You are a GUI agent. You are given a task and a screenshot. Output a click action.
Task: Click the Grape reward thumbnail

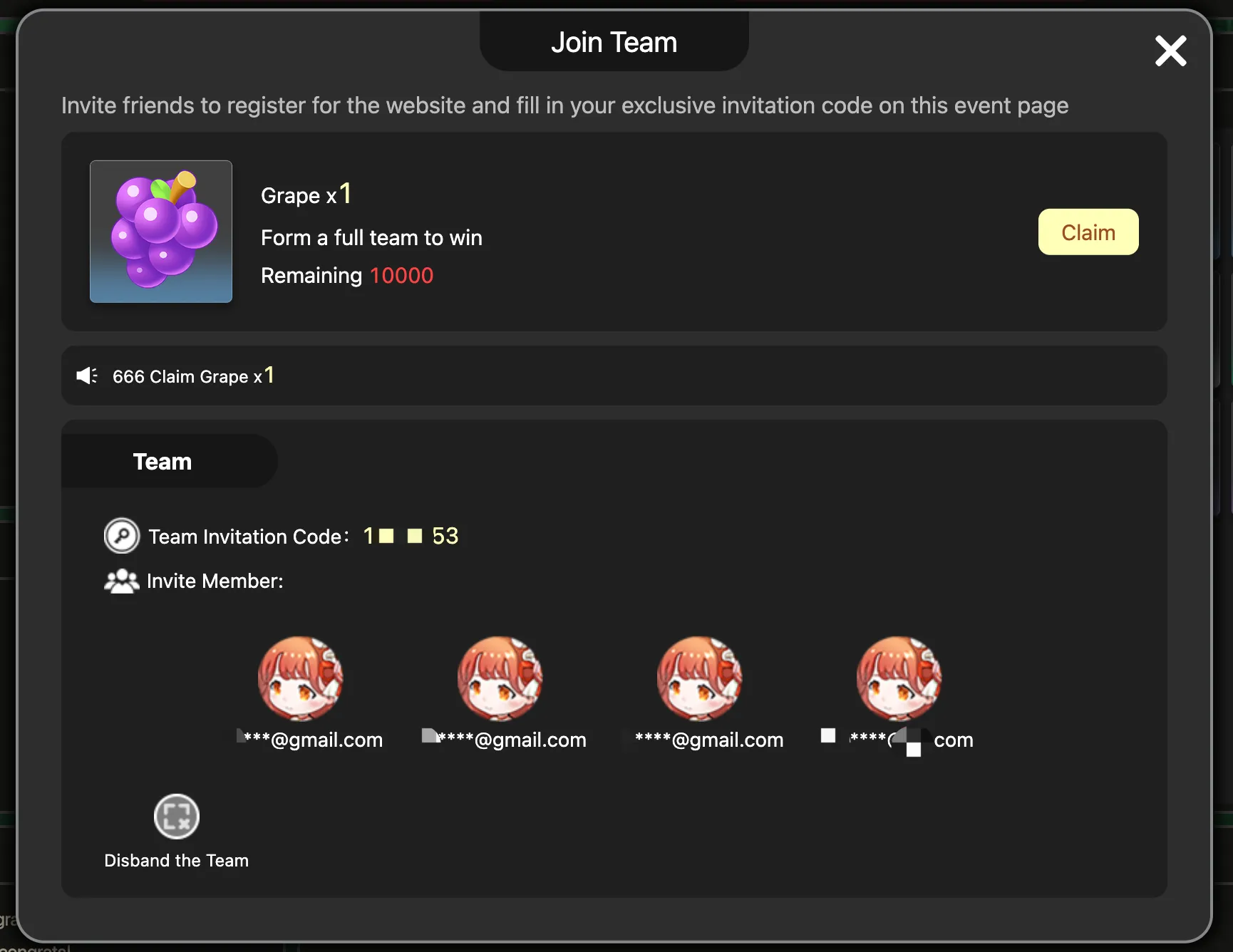[x=161, y=232]
